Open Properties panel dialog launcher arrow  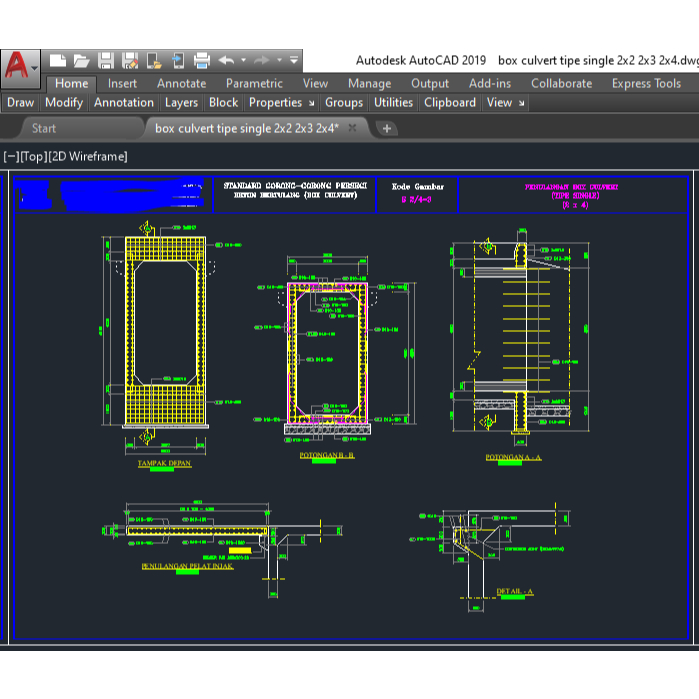click(x=312, y=103)
